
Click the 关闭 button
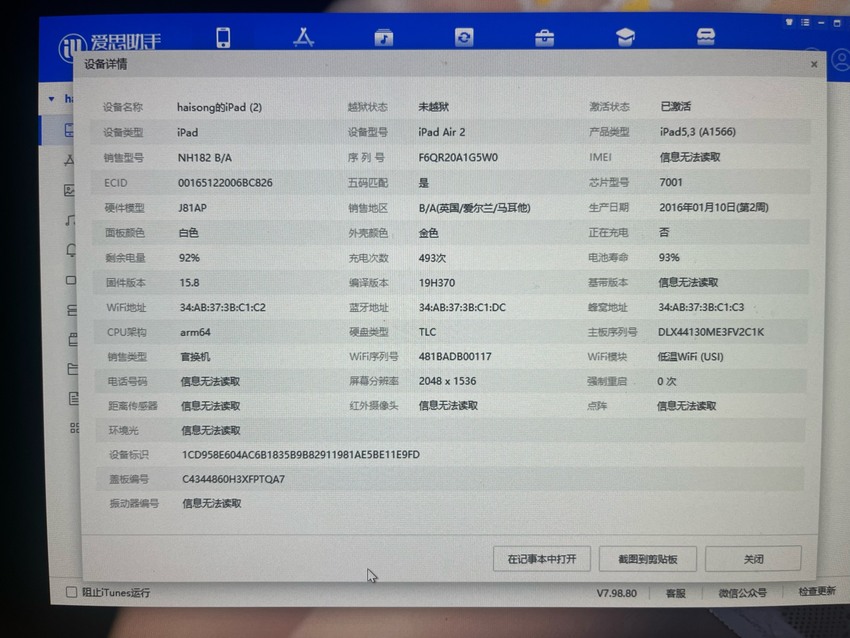pyautogui.click(x=753, y=559)
